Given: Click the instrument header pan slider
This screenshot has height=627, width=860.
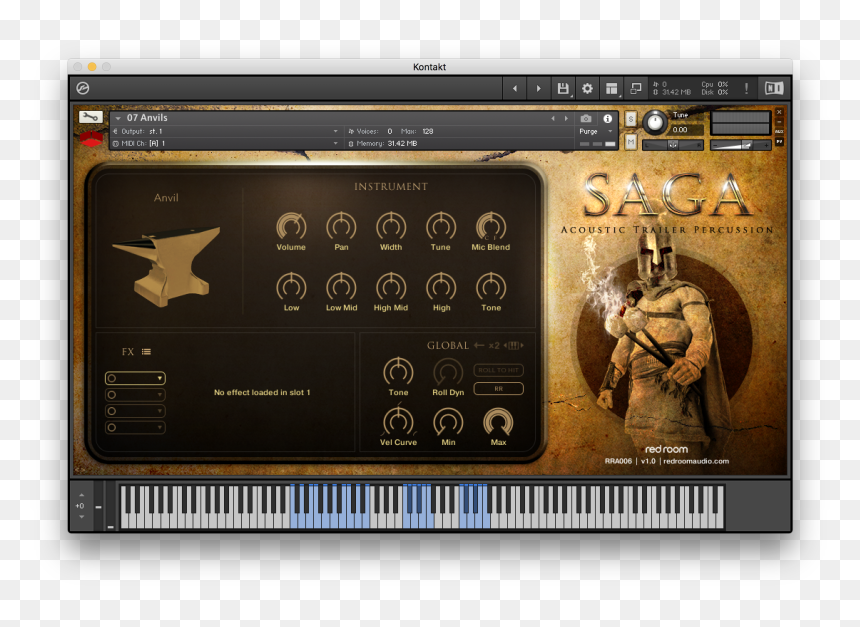Looking at the screenshot, I should (x=672, y=145).
